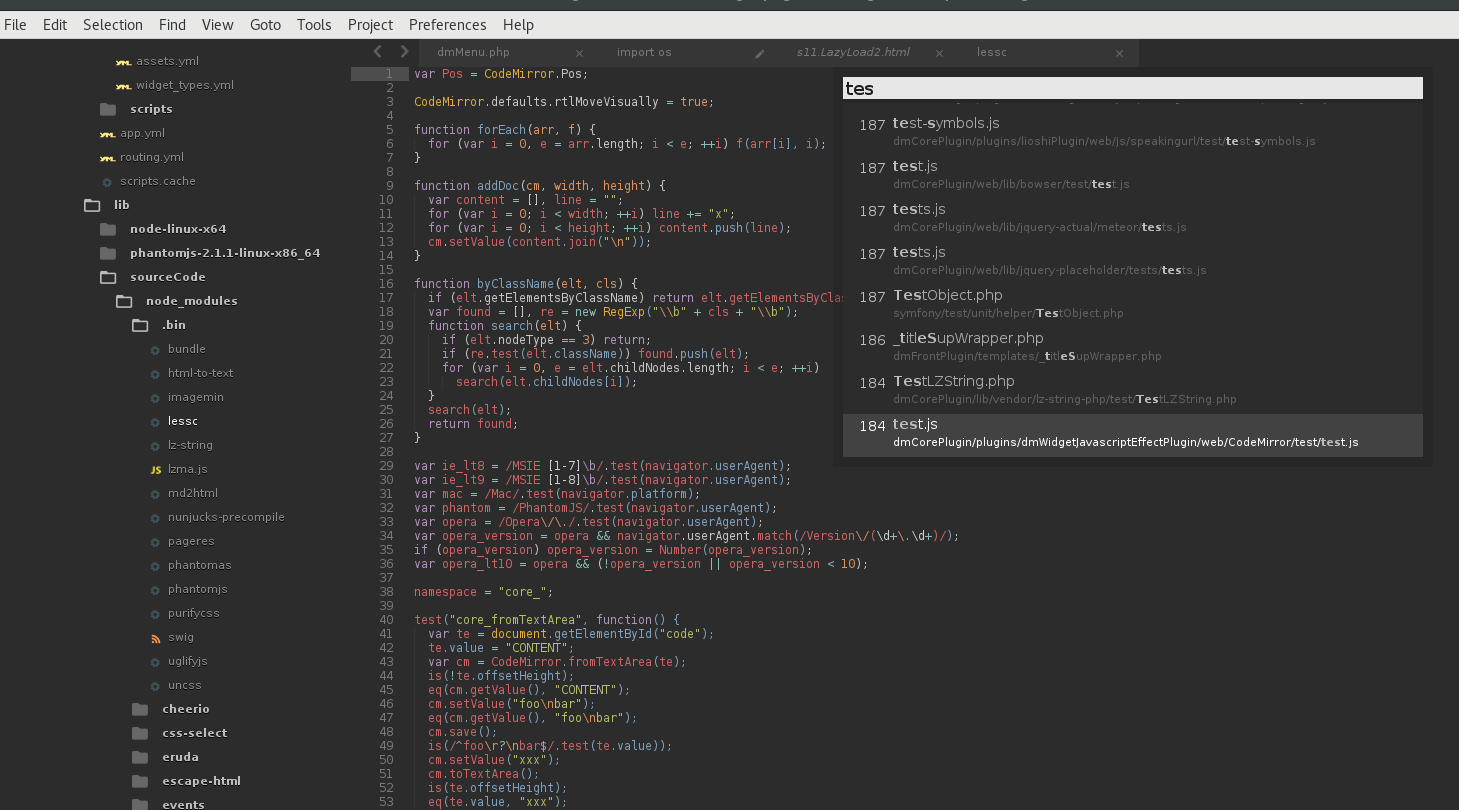Open the Preferences menu
Image resolution: width=1459 pixels, height=810 pixels.
coord(447,25)
